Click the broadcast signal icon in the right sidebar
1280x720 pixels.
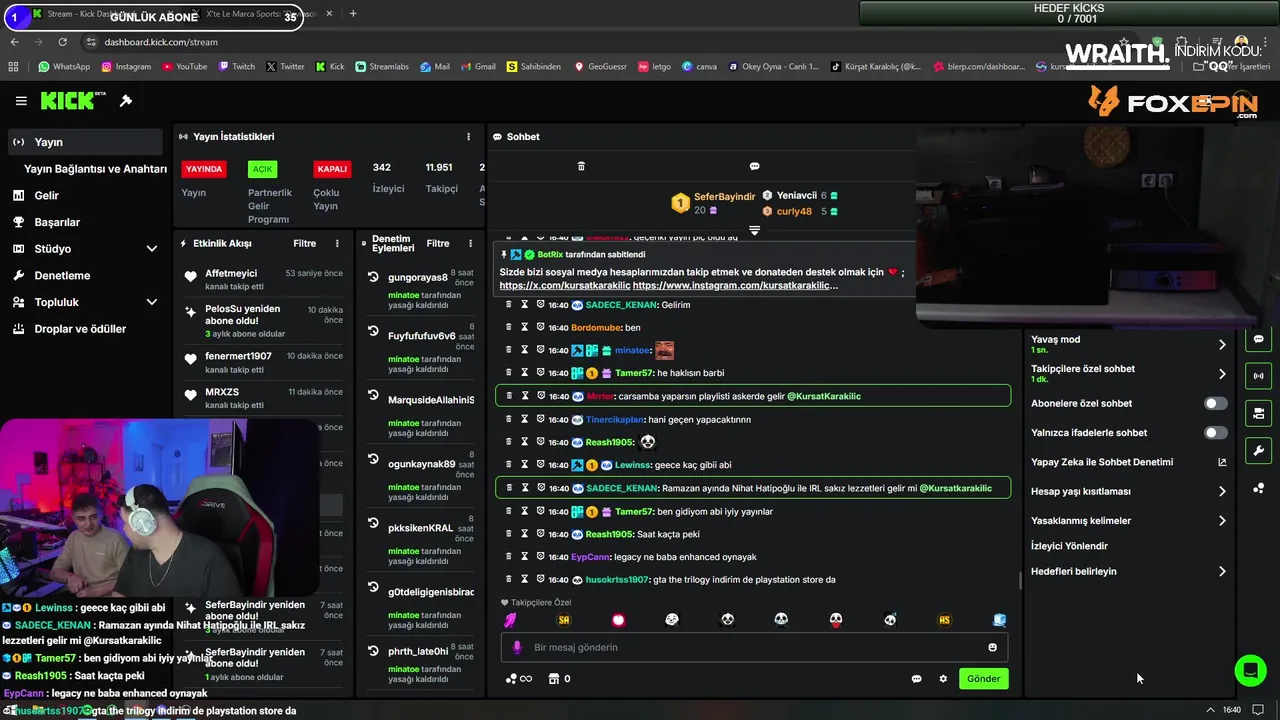tap(1258, 376)
